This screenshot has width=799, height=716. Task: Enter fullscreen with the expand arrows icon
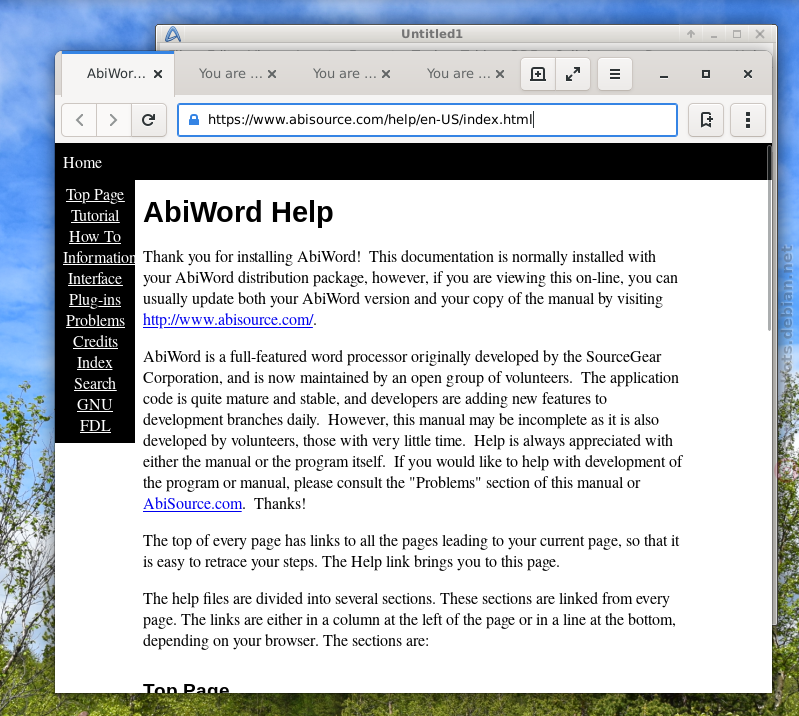tap(573, 74)
